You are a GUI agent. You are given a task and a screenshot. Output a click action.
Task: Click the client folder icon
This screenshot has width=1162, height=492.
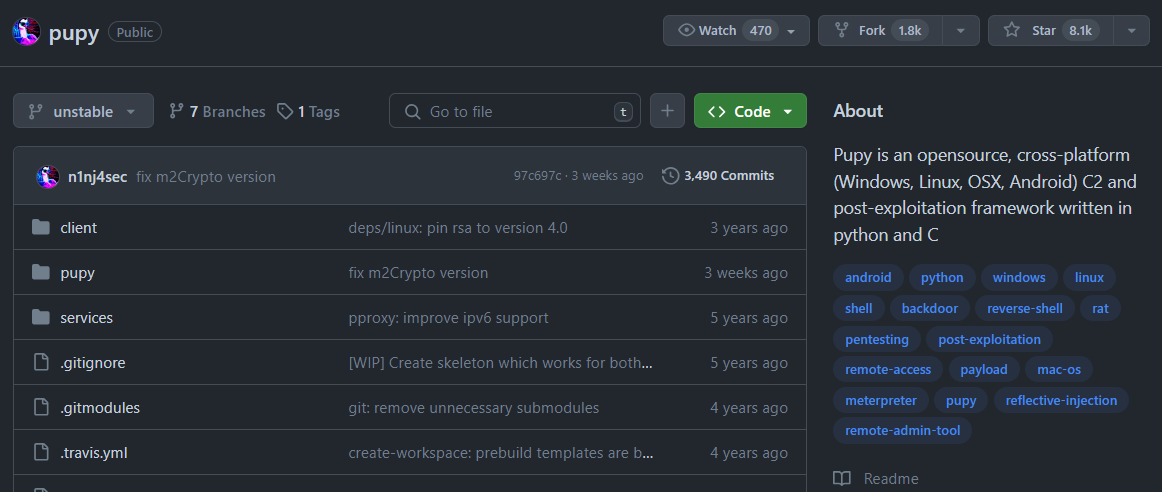[x=41, y=228]
